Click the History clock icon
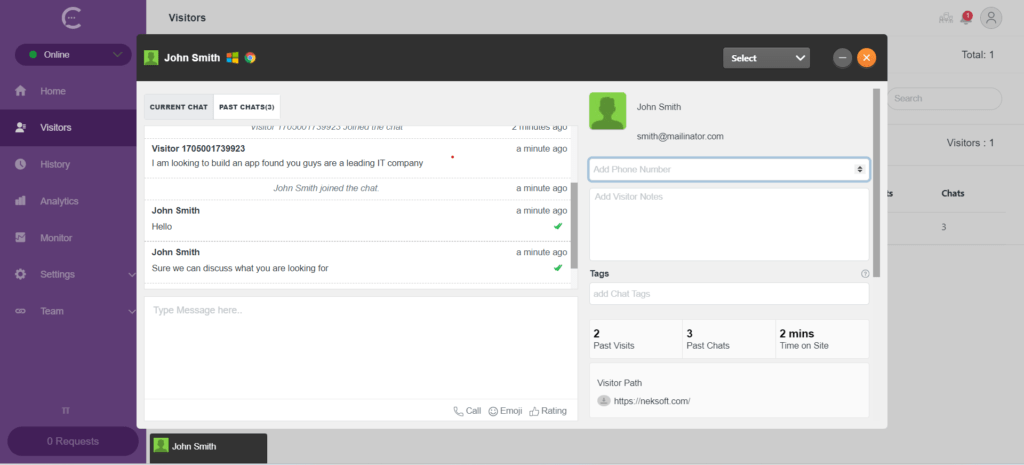This screenshot has height=465, width=1024. [x=20, y=165]
